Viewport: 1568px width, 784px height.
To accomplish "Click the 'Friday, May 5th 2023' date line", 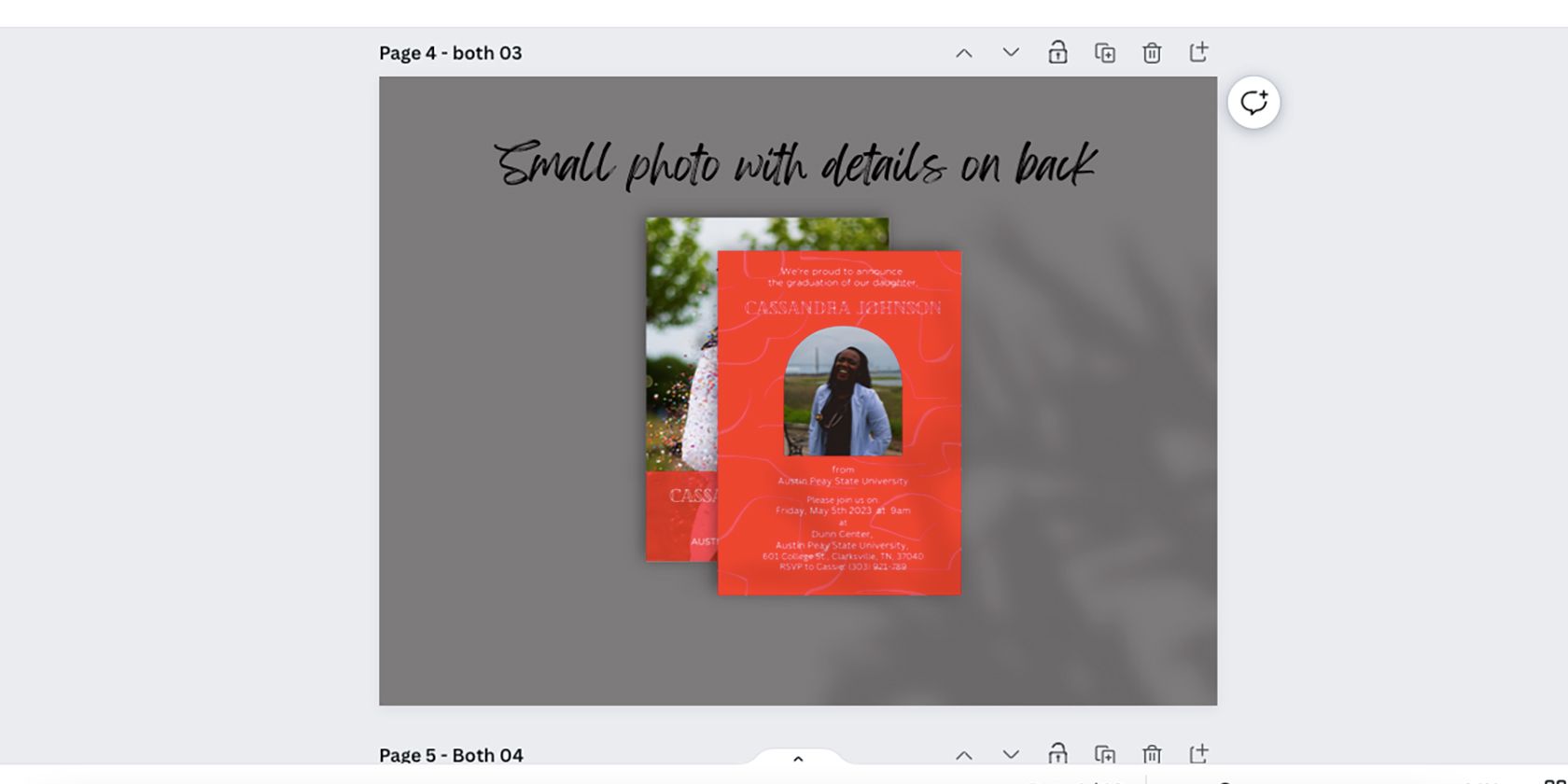I will pos(843,511).
